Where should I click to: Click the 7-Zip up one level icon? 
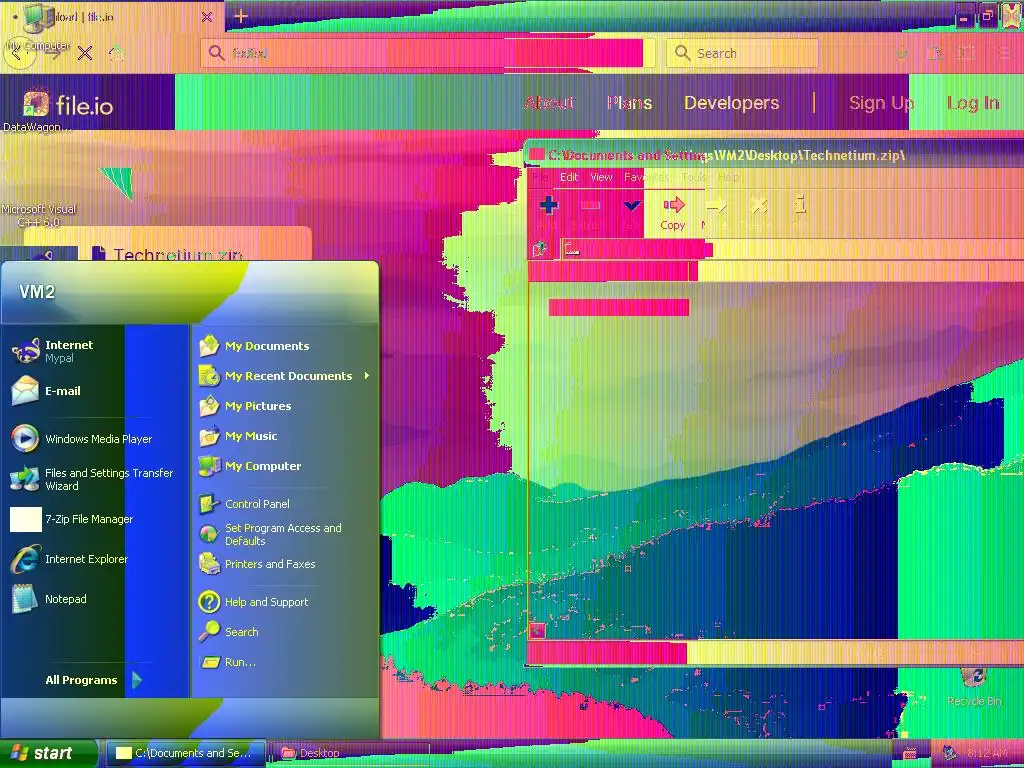pyautogui.click(x=540, y=249)
